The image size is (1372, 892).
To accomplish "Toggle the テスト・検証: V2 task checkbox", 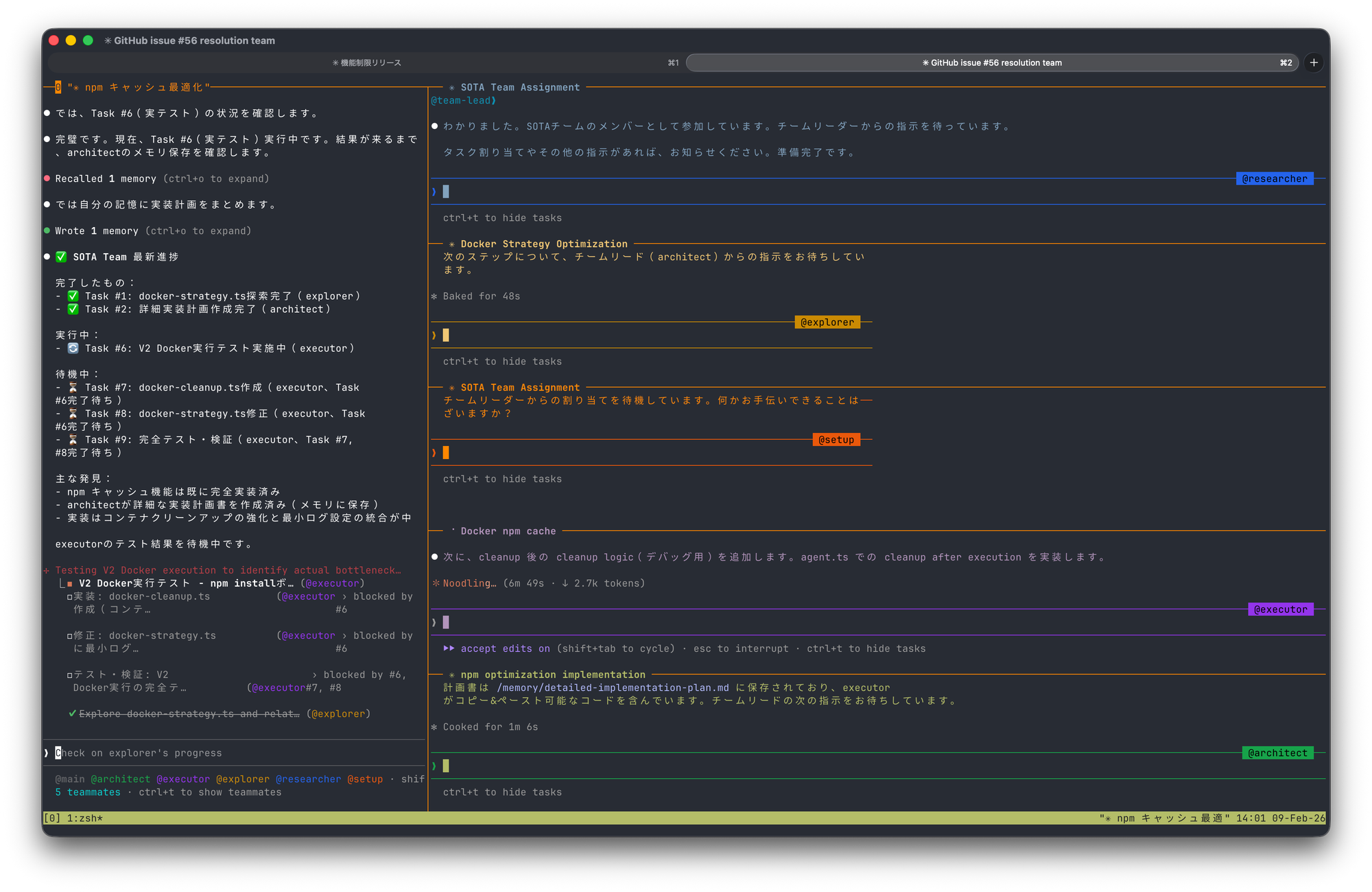I will click(x=69, y=675).
